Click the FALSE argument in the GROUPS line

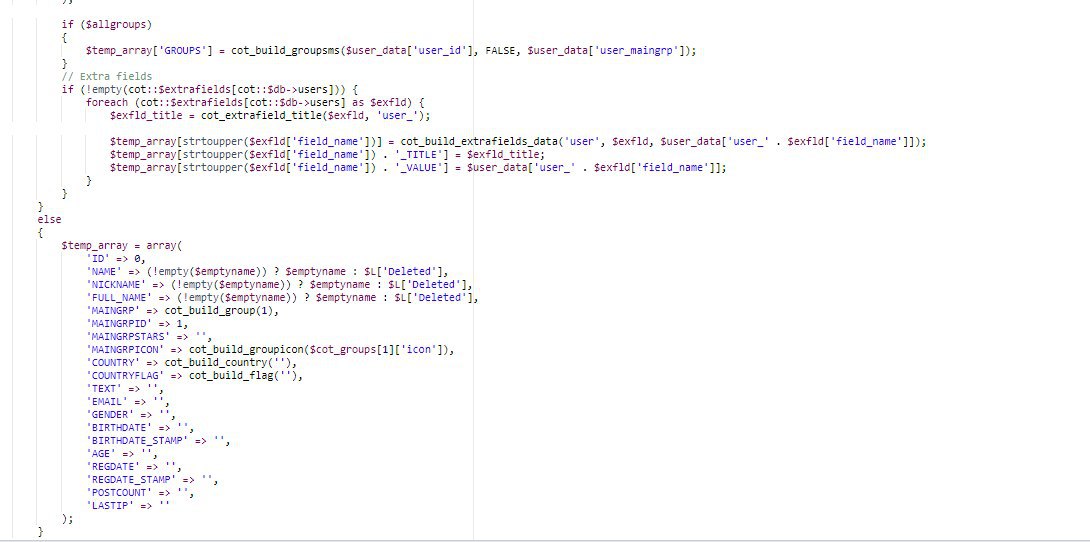pyautogui.click(x=501, y=50)
